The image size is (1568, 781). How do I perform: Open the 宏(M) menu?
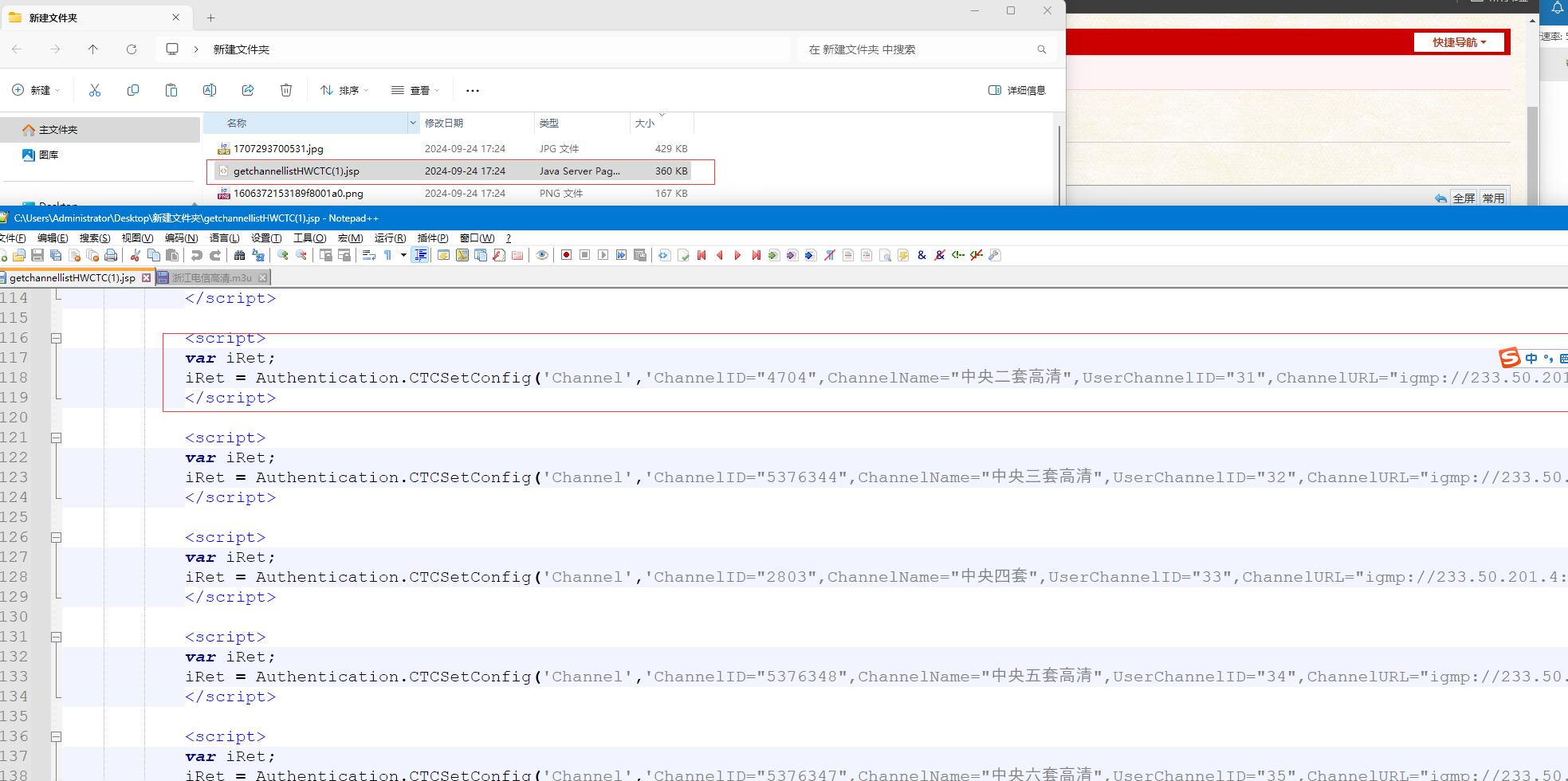click(x=350, y=238)
